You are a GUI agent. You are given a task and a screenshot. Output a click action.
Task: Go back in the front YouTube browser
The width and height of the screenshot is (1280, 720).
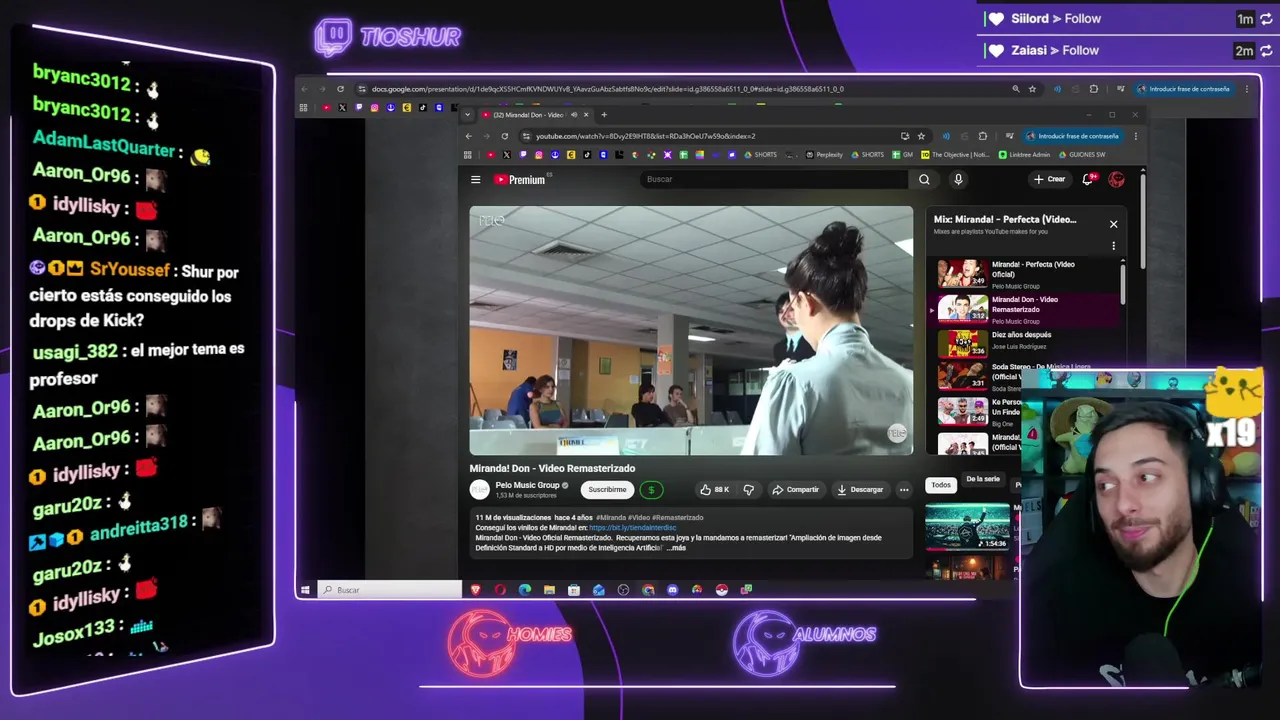click(468, 136)
